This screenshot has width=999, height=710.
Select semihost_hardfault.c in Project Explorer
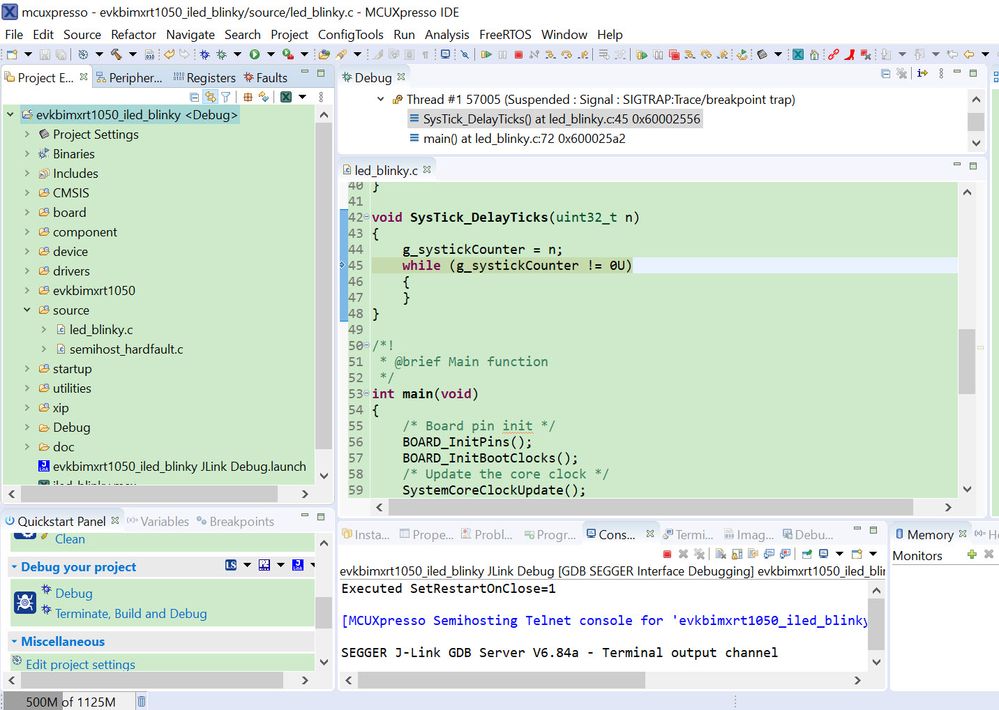click(126, 349)
